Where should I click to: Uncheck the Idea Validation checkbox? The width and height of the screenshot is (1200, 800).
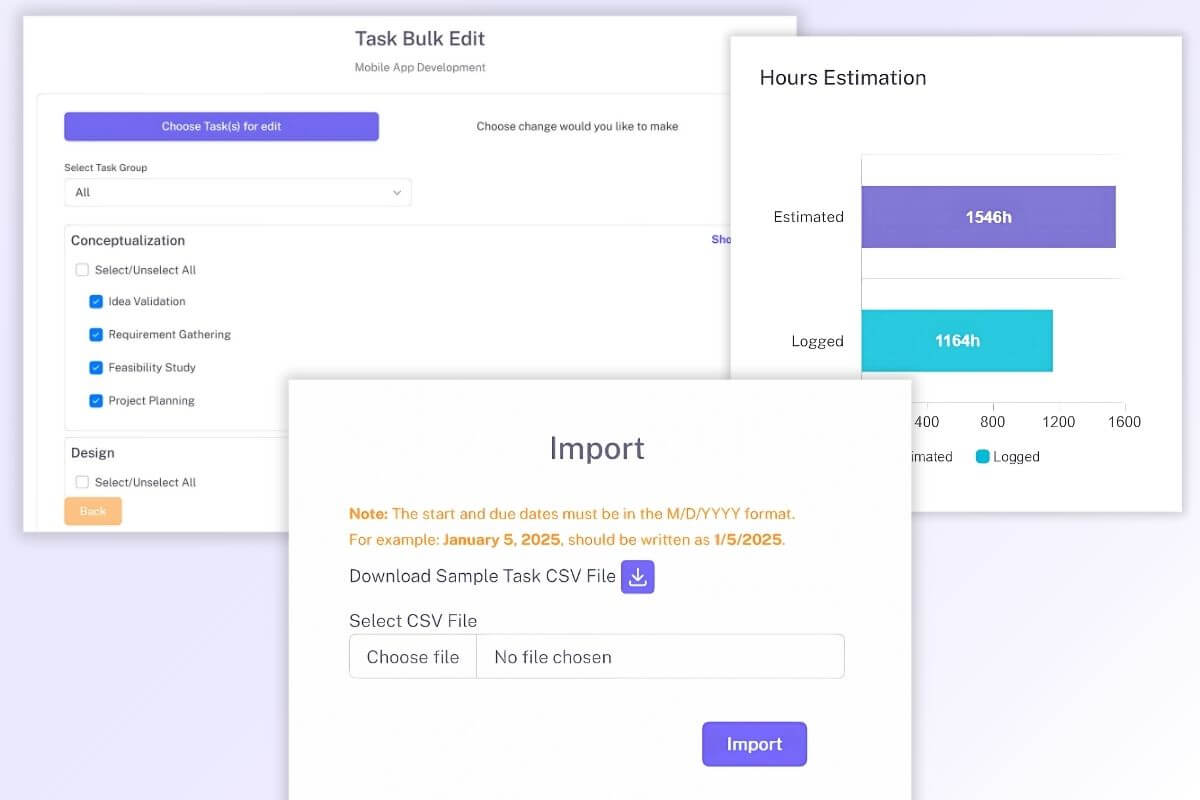[96, 302]
